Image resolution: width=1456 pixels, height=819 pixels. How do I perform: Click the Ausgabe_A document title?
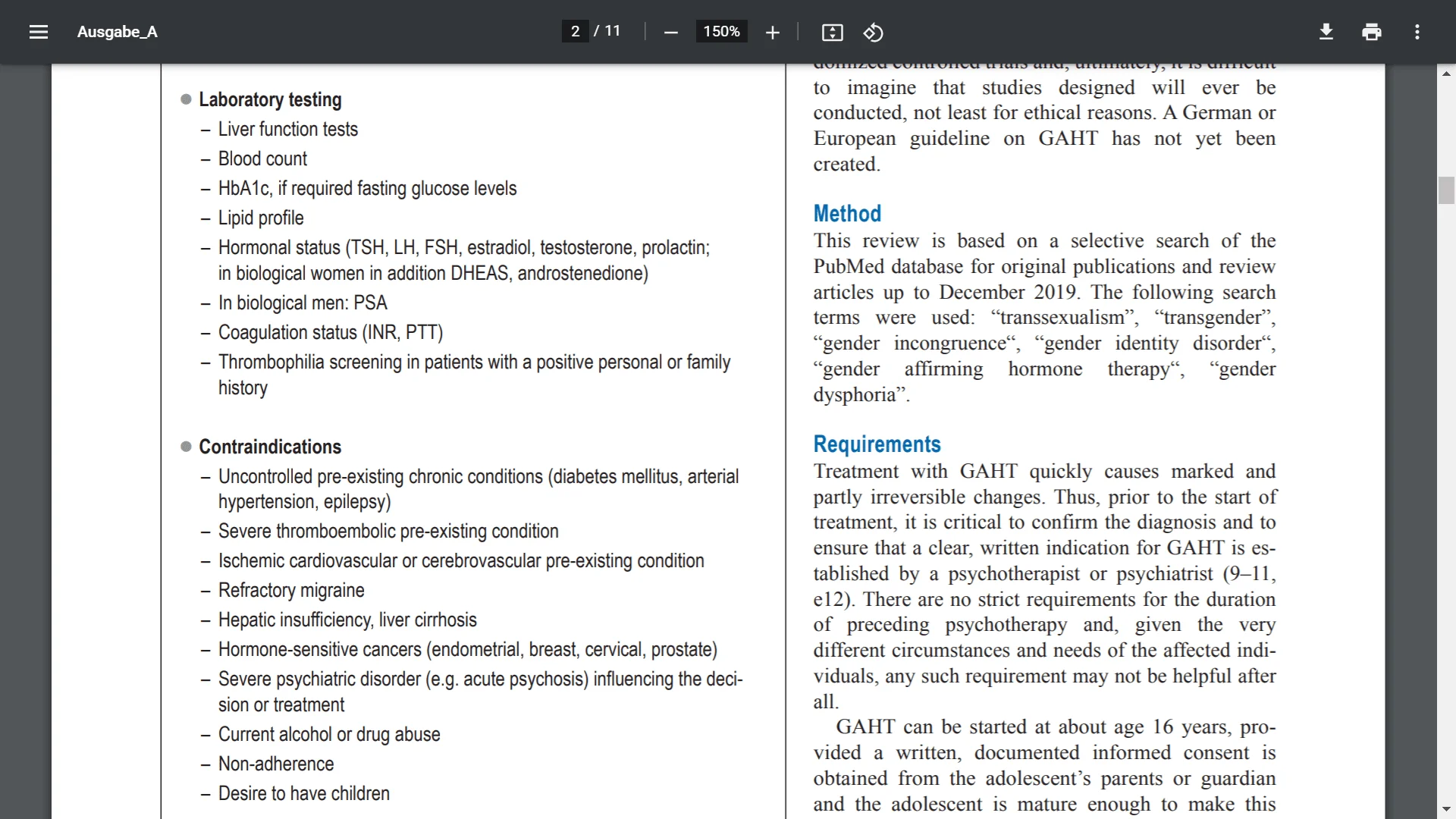click(x=117, y=31)
